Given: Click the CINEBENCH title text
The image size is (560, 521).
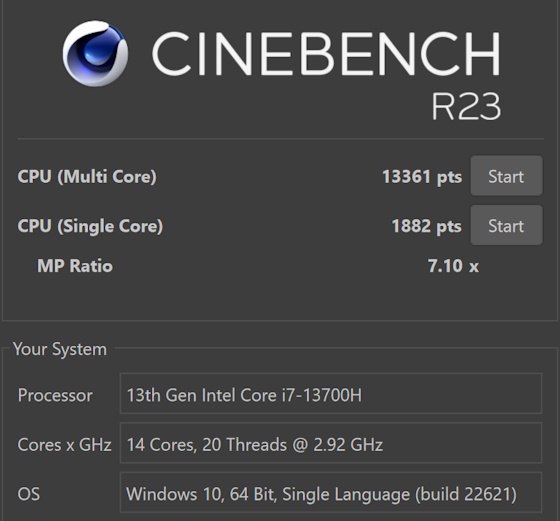Looking at the screenshot, I should pyautogui.click(x=326, y=54).
